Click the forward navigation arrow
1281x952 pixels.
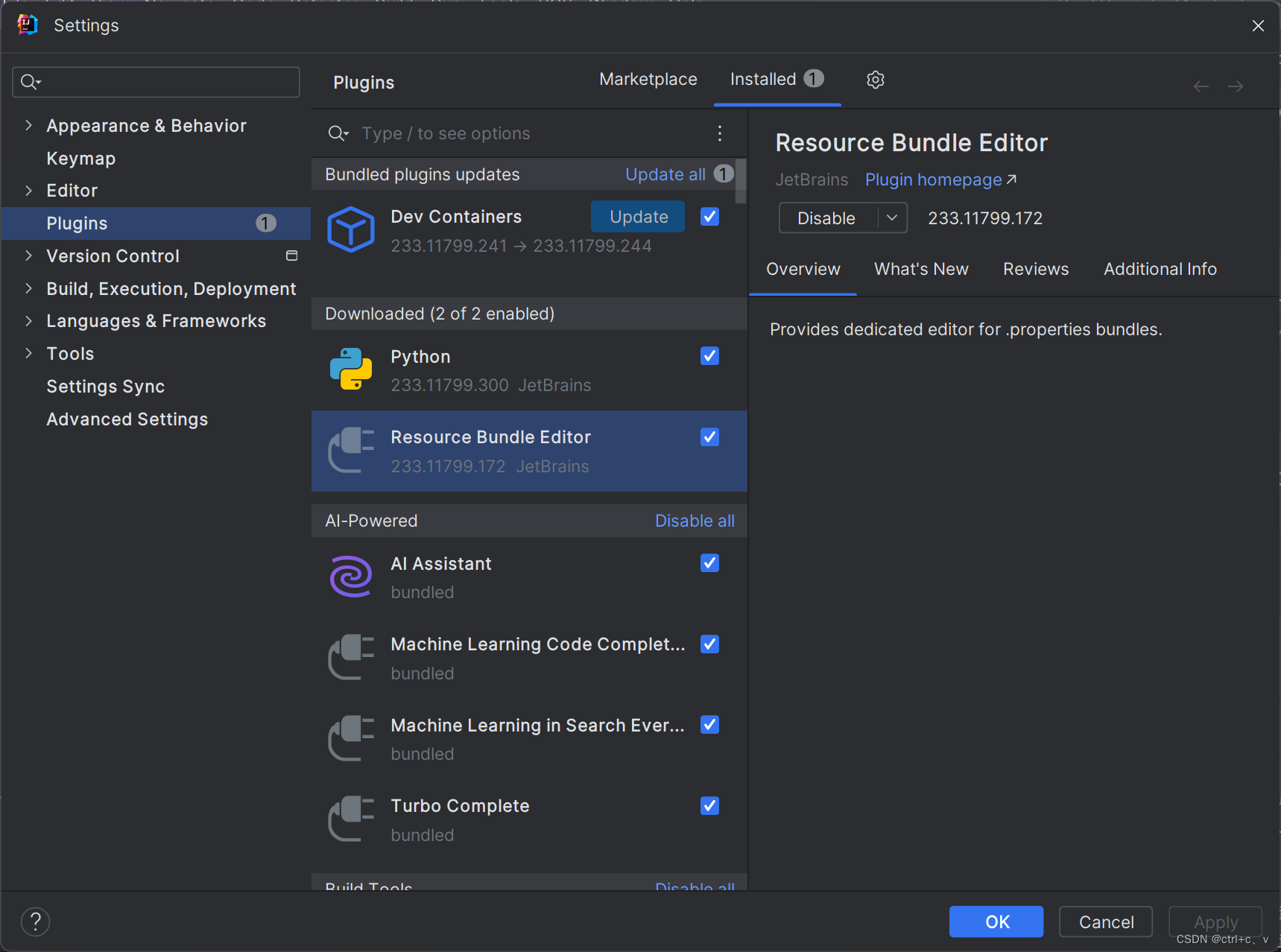1236,86
